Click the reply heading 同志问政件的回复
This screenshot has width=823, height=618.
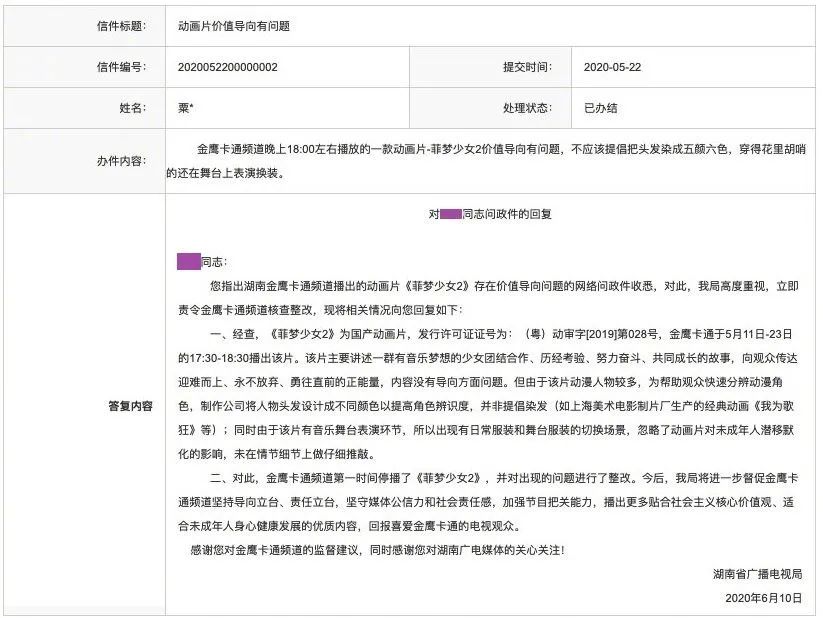507,214
